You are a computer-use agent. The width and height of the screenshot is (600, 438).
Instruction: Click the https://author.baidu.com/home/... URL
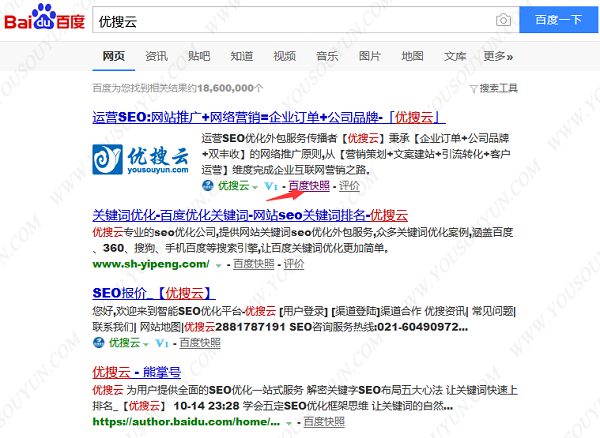(x=186, y=422)
